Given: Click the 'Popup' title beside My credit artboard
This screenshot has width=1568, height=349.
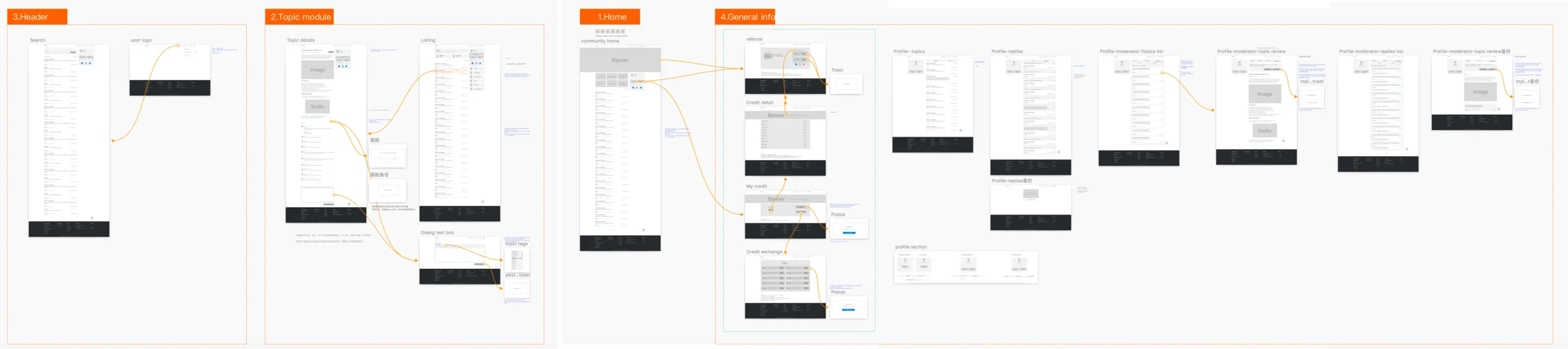Looking at the screenshot, I should click(x=838, y=215).
